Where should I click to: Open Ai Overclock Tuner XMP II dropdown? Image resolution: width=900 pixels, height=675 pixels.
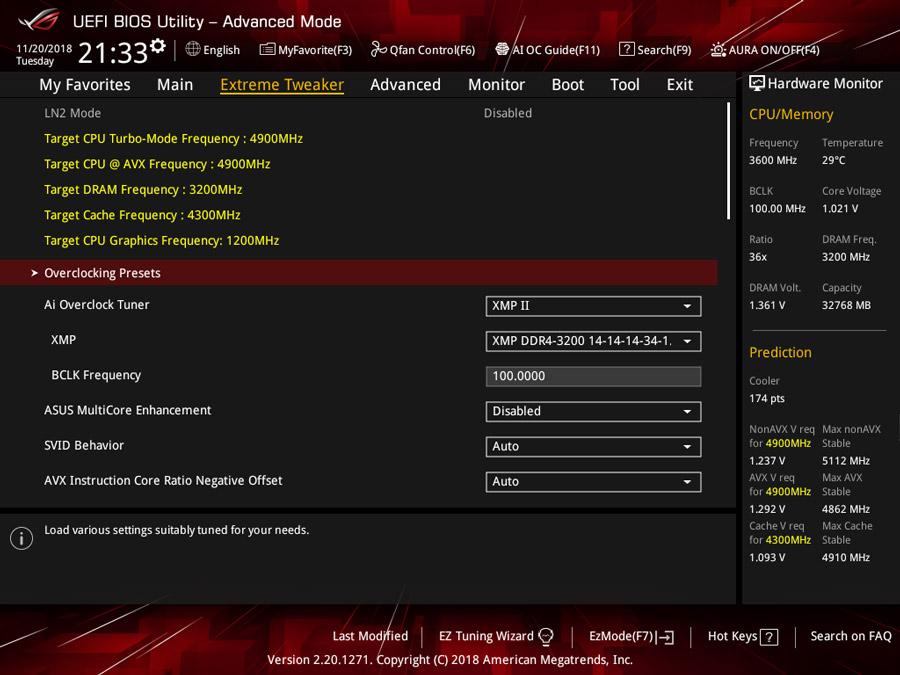pos(593,306)
